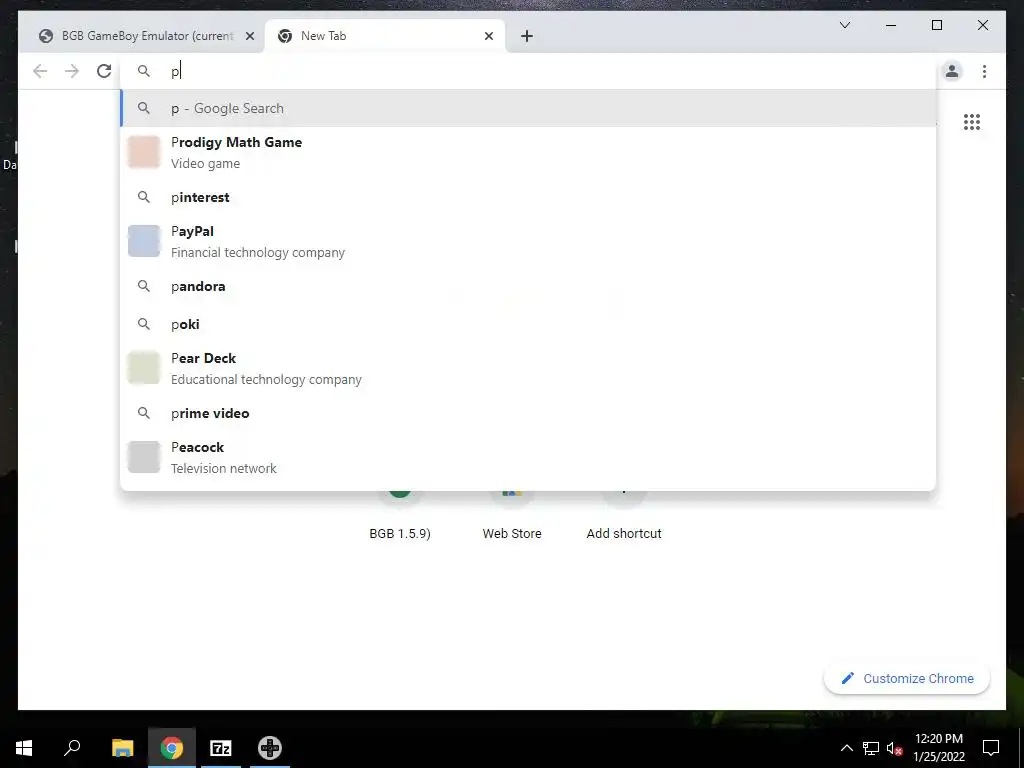Go back using the browser back arrow
1024x768 pixels.
[x=40, y=71]
